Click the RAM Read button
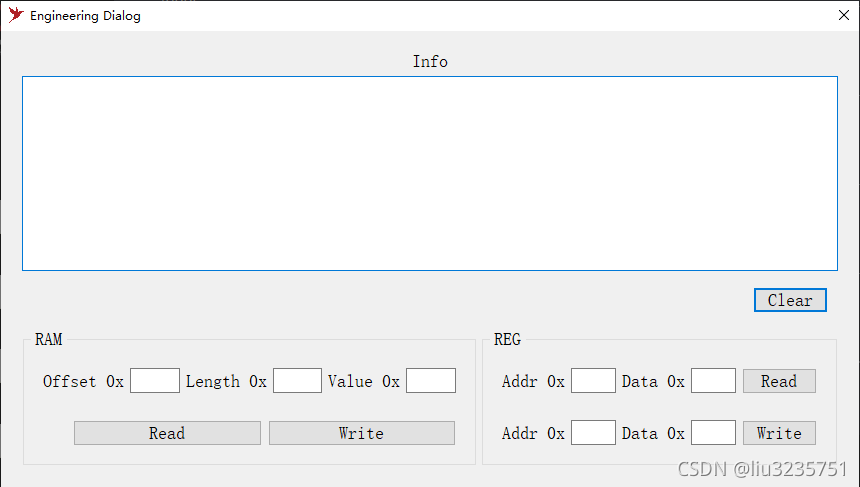Image resolution: width=860 pixels, height=487 pixels. [167, 433]
